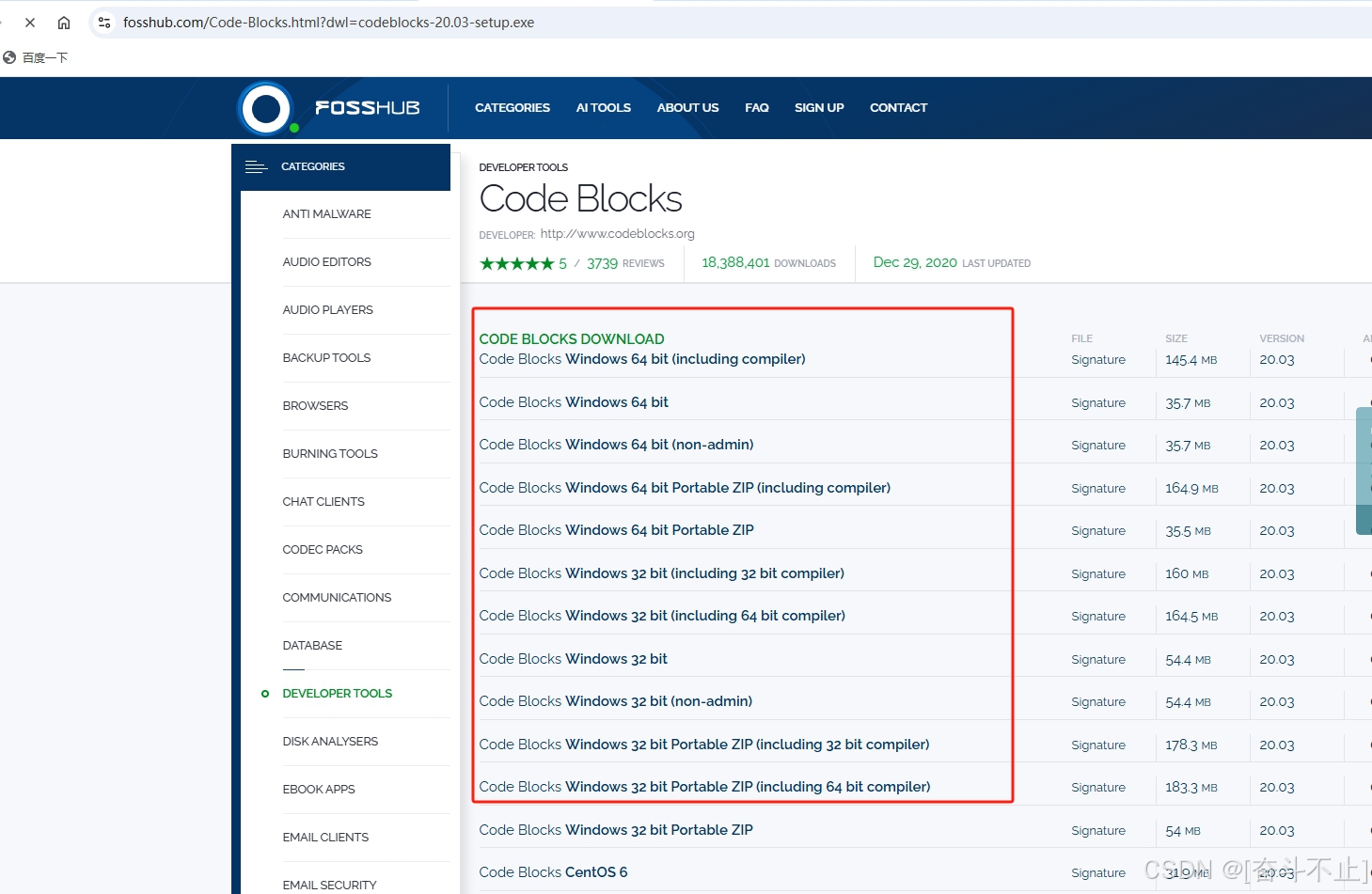
Task: Open Signature for the 35.5 MB file
Action: (x=1098, y=531)
